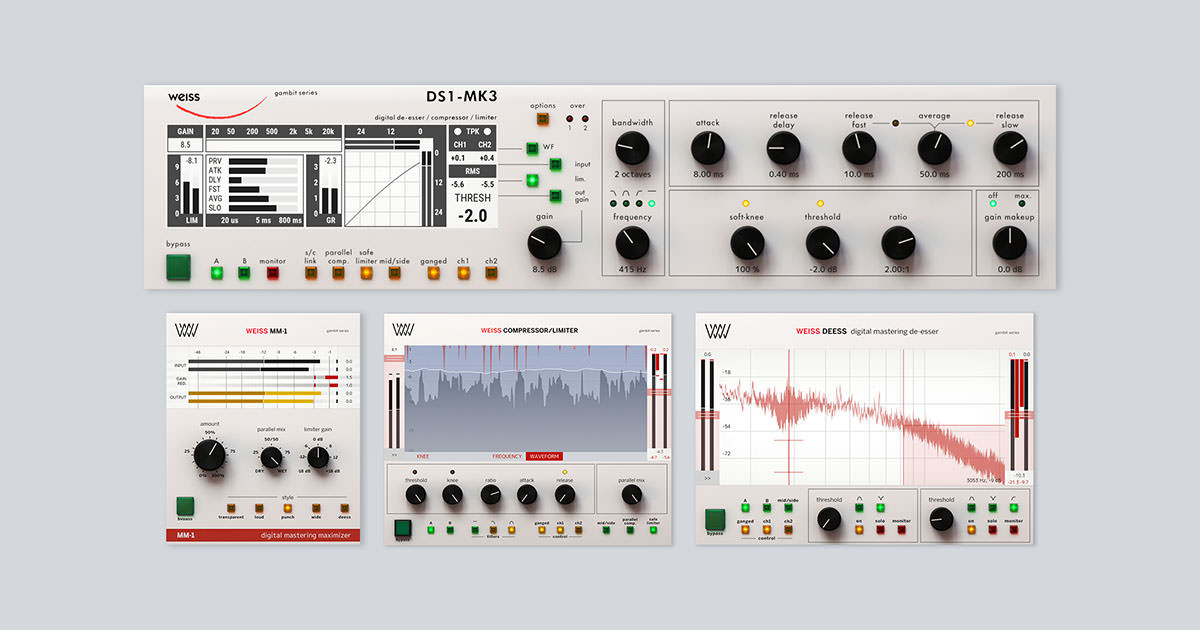The height and width of the screenshot is (630, 1200).
Task: Select the loud style on the MM-1
Action: tap(259, 507)
